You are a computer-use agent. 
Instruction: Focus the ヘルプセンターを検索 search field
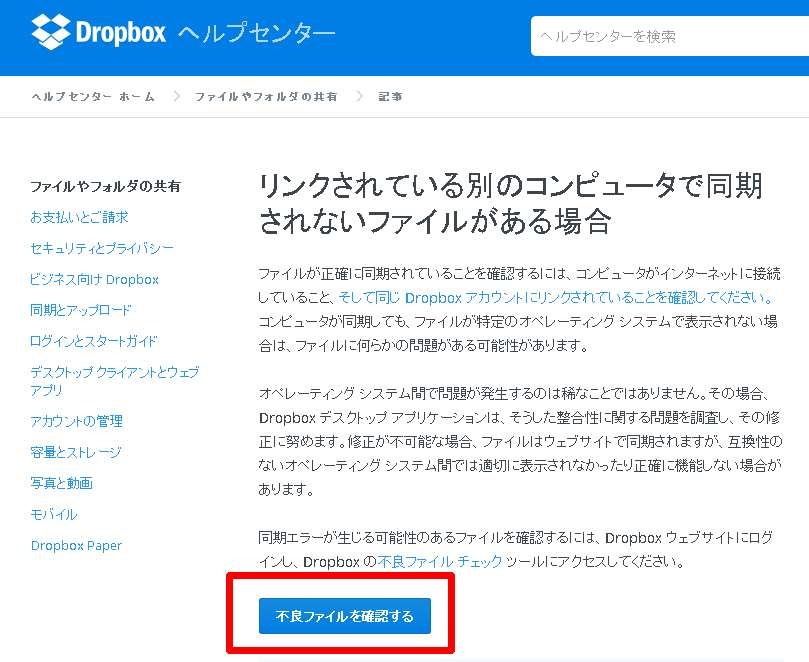[670, 36]
